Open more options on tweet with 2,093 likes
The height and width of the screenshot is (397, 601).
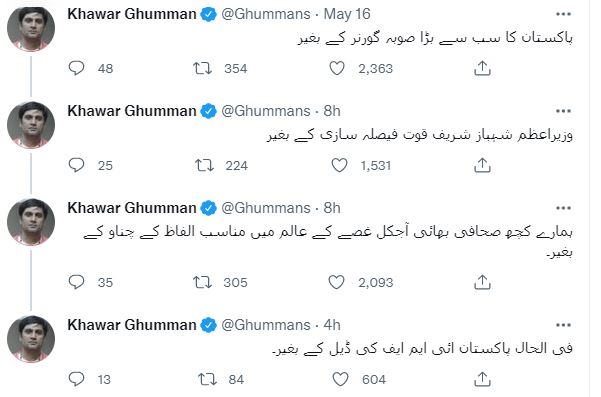coord(563,208)
